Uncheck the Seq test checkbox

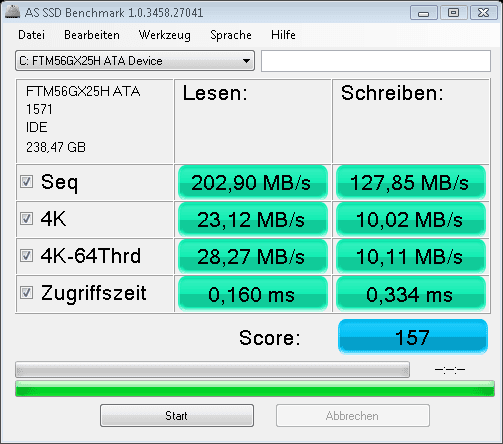click(x=26, y=182)
